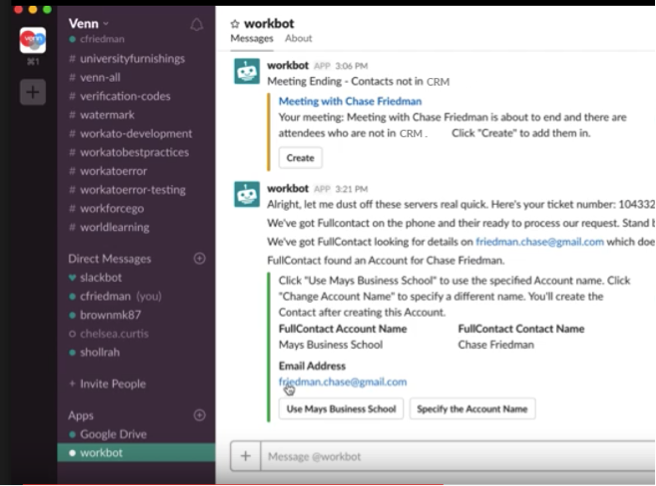Browse apps with Apps plus icon
The image size is (656, 486).
coord(200,415)
